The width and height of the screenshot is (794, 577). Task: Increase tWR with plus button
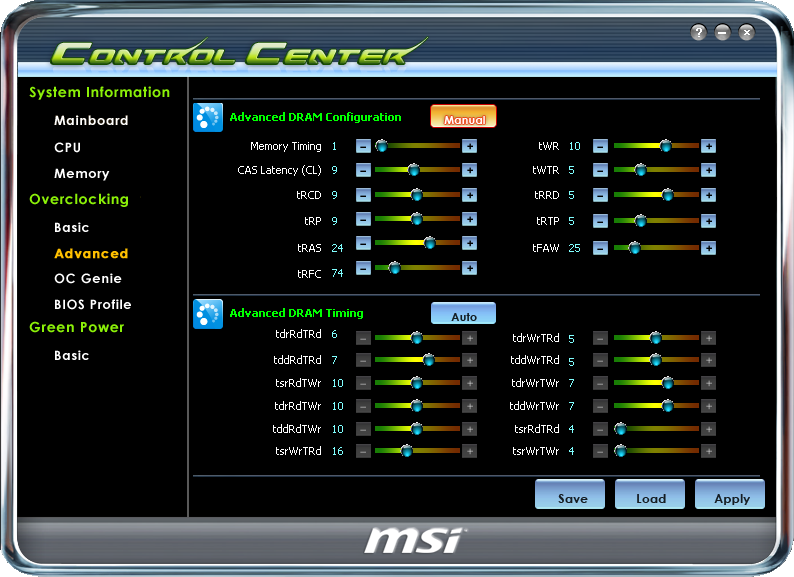coord(708,146)
